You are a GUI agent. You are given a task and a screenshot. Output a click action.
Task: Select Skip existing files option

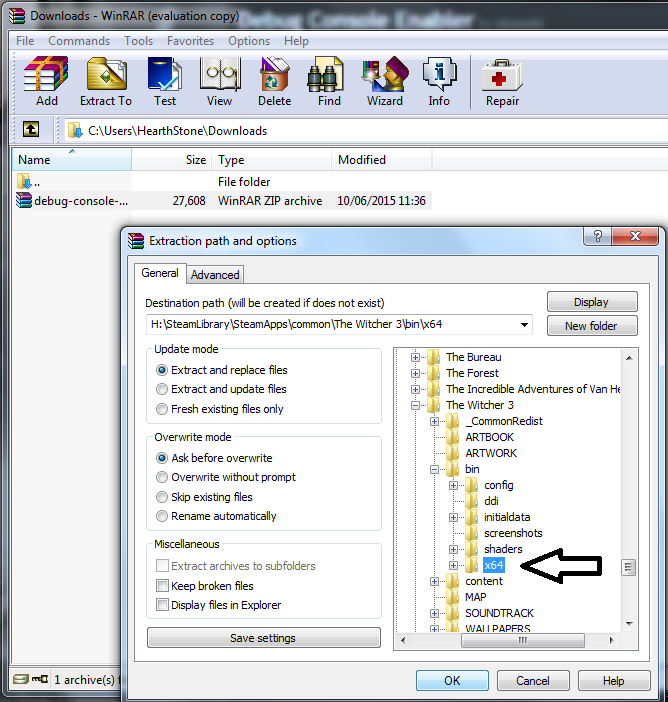[x=162, y=497]
